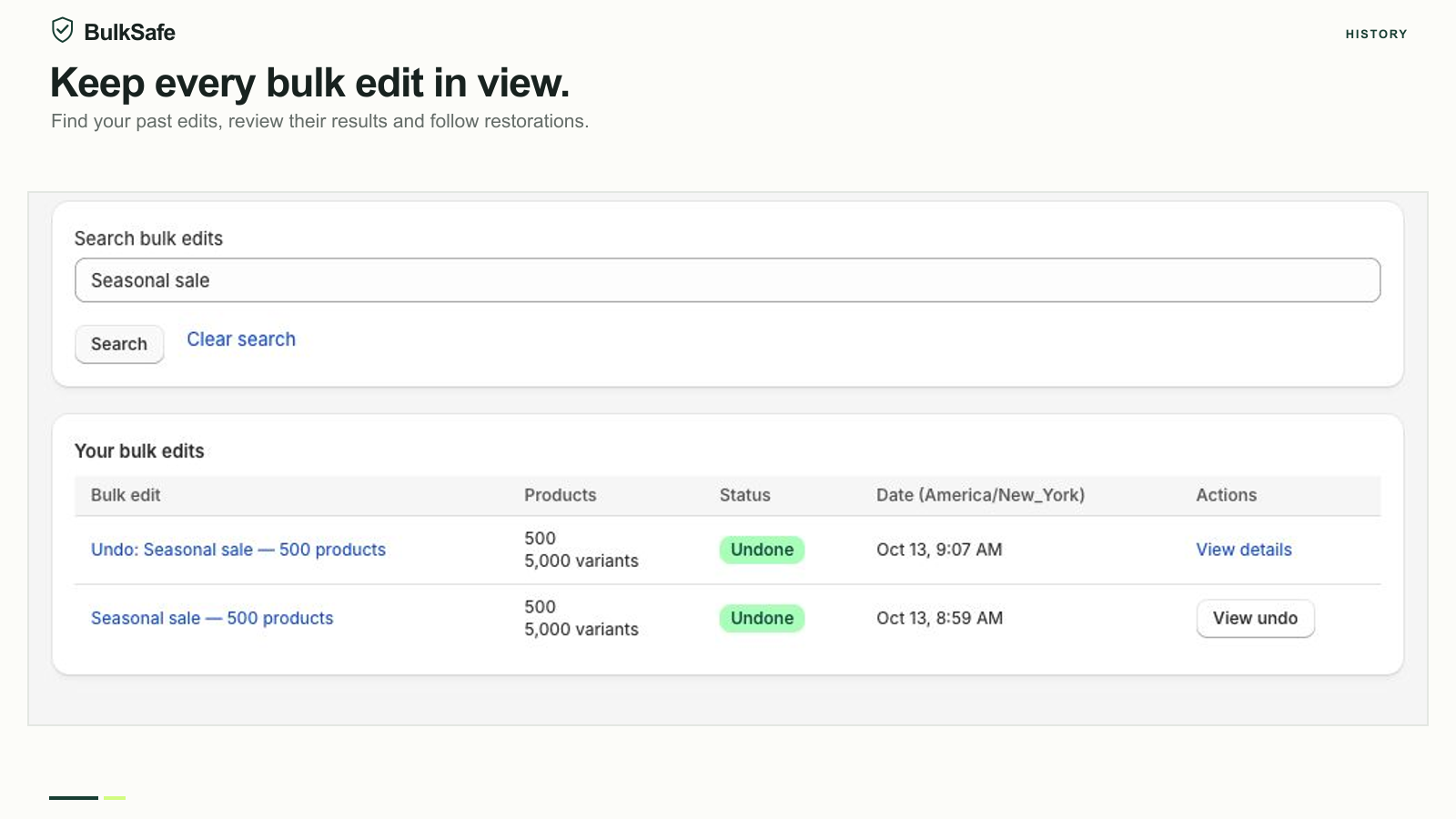The height and width of the screenshot is (819, 1456).
Task: Click '5,000 variants' in the 8:59 AM row
Action: tap(581, 629)
